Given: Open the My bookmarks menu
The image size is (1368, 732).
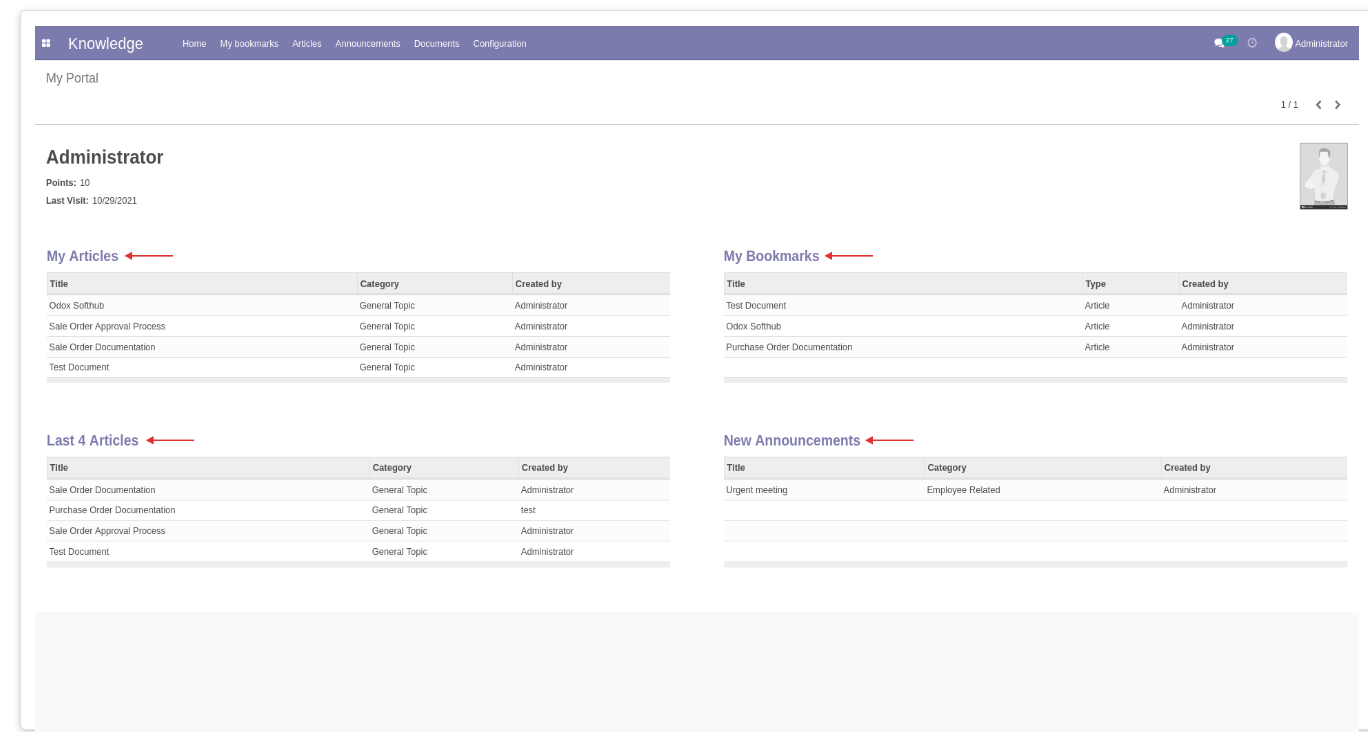Looking at the screenshot, I should (249, 44).
